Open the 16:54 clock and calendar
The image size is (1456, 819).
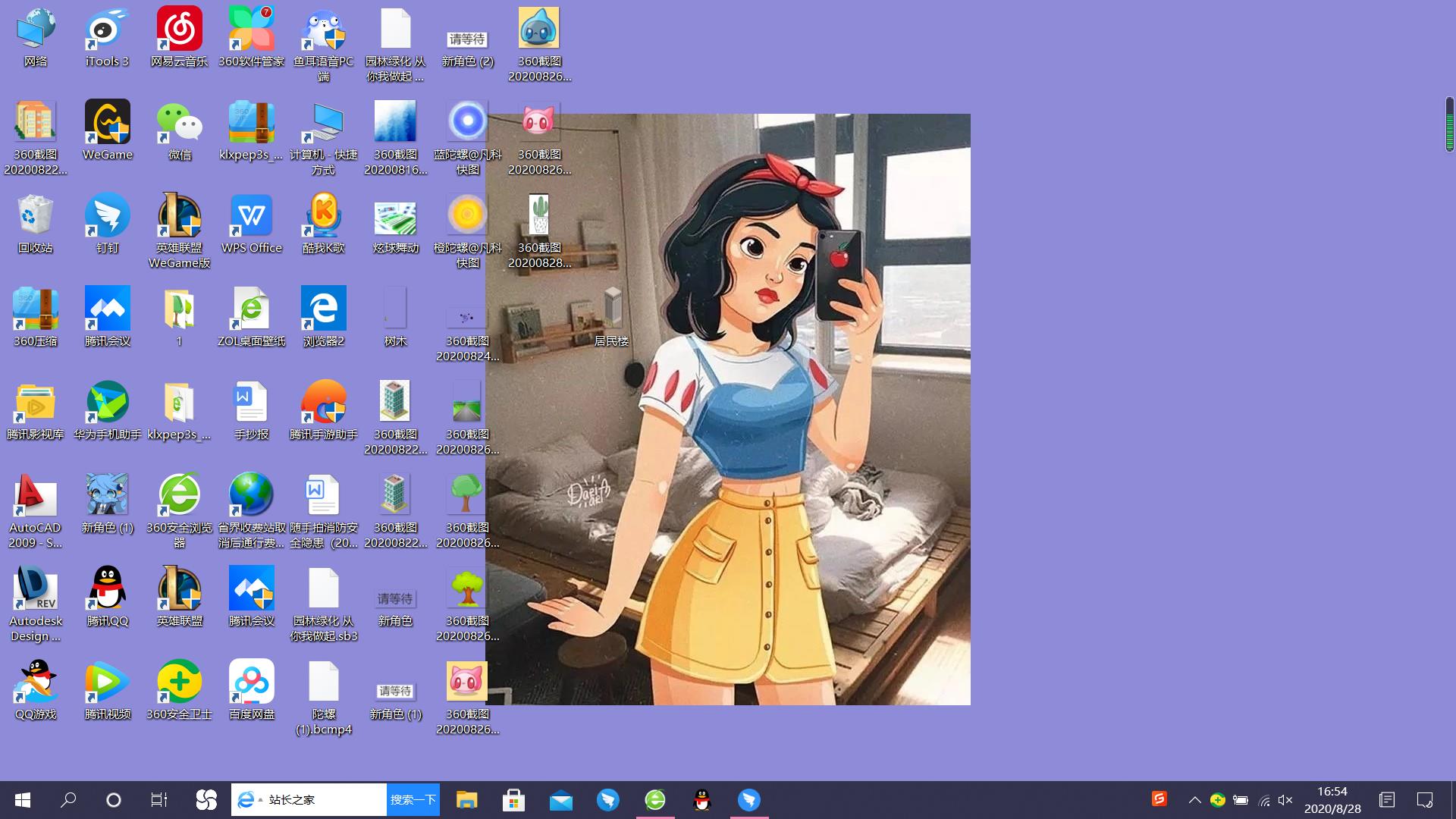(x=1332, y=800)
